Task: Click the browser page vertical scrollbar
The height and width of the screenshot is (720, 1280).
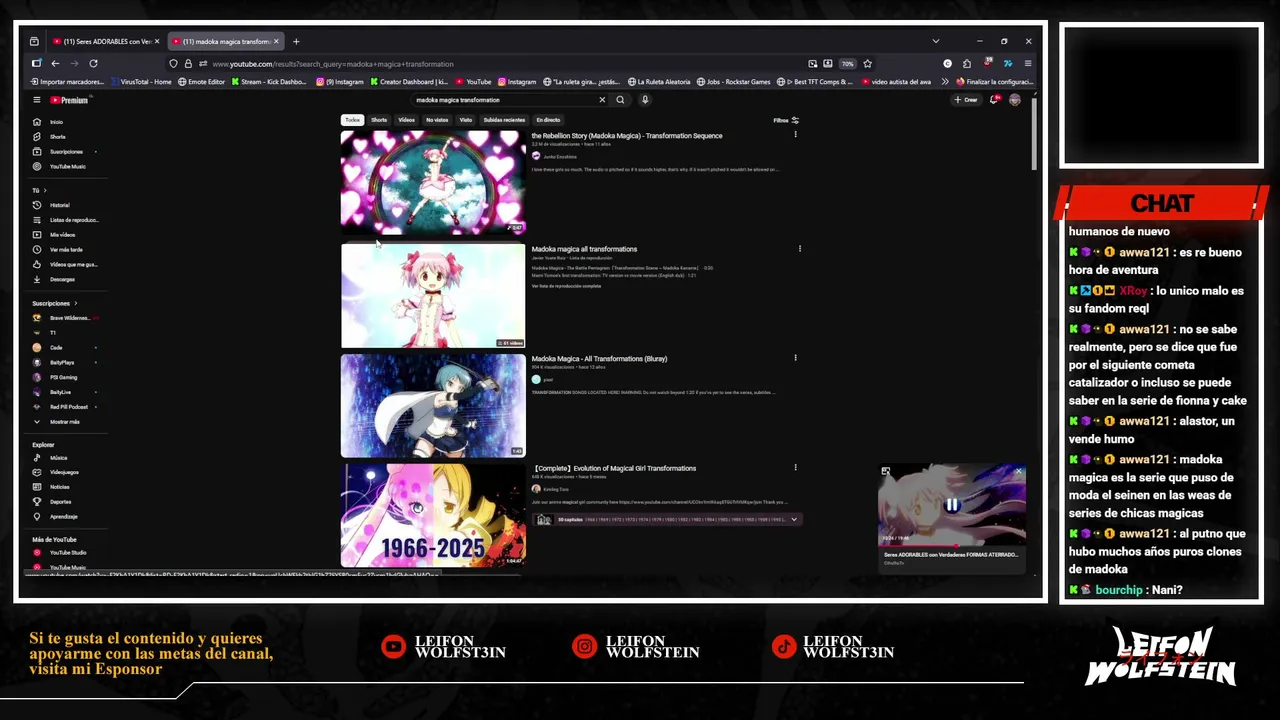Action: click(x=1035, y=134)
